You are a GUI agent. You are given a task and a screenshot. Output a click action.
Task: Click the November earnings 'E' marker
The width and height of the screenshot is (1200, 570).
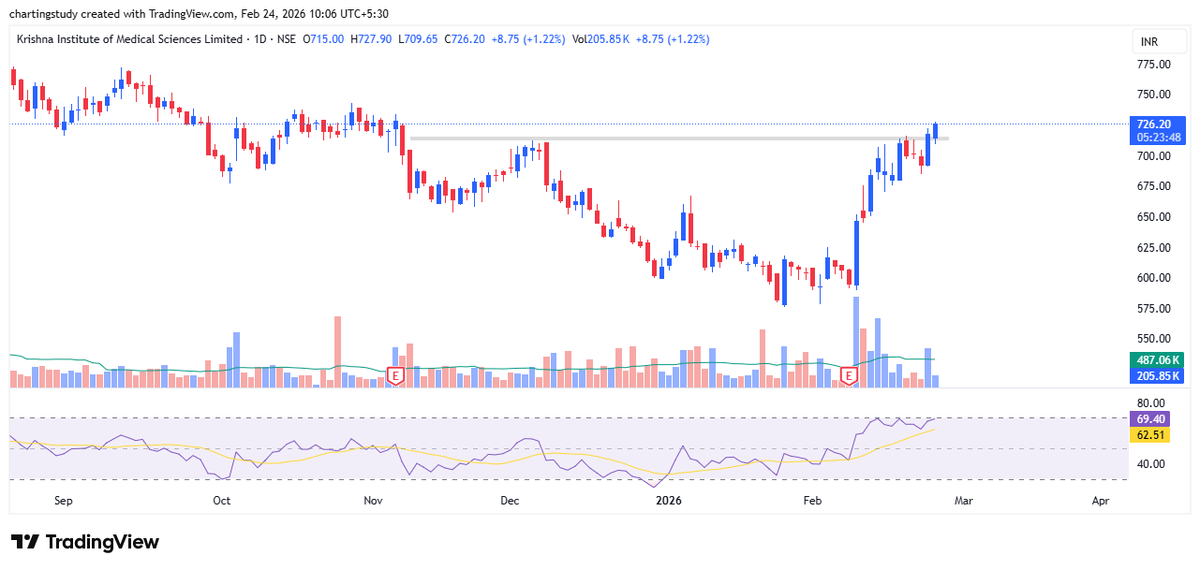pyautogui.click(x=396, y=376)
